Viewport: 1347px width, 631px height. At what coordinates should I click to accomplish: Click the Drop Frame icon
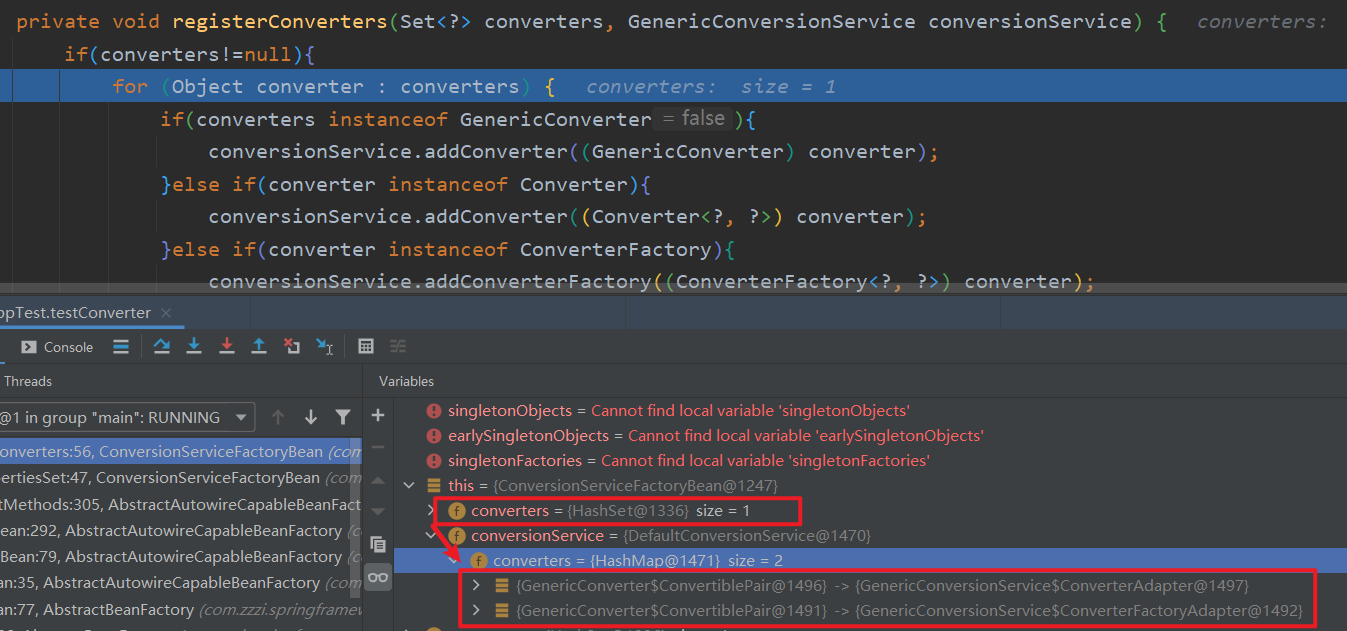291,347
